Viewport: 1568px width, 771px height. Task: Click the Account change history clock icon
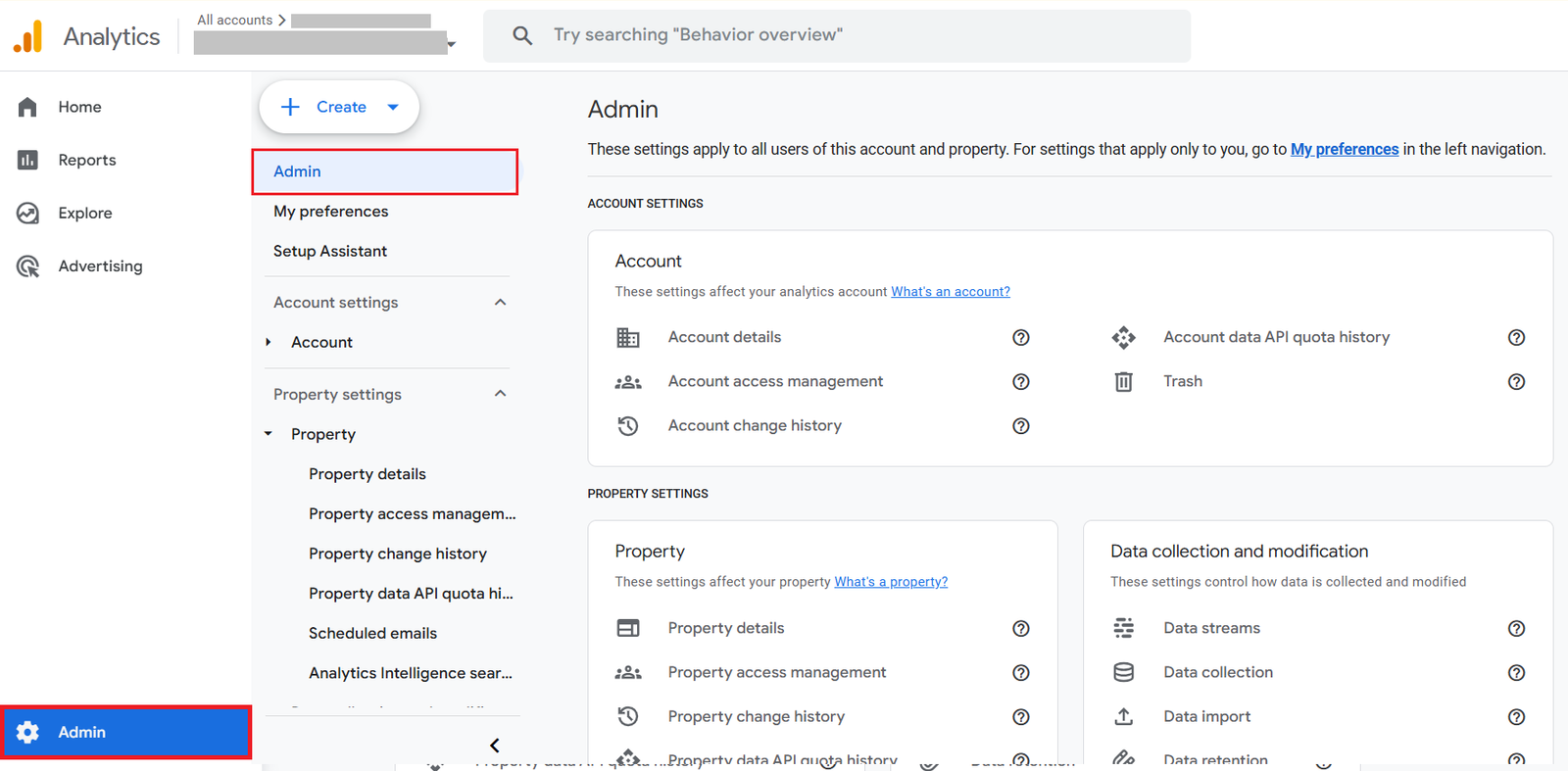(x=628, y=426)
